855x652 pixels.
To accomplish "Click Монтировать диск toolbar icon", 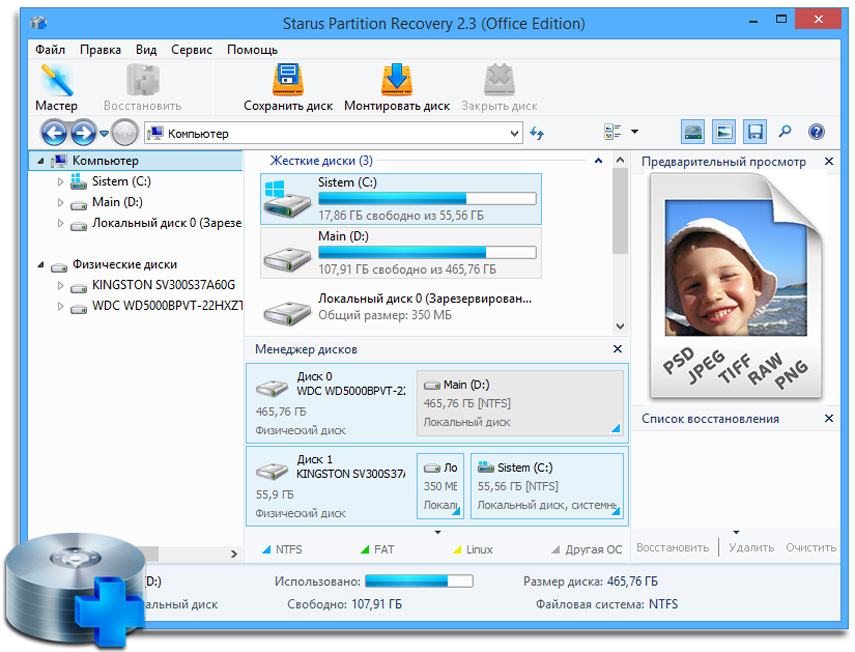I will tap(396, 88).
